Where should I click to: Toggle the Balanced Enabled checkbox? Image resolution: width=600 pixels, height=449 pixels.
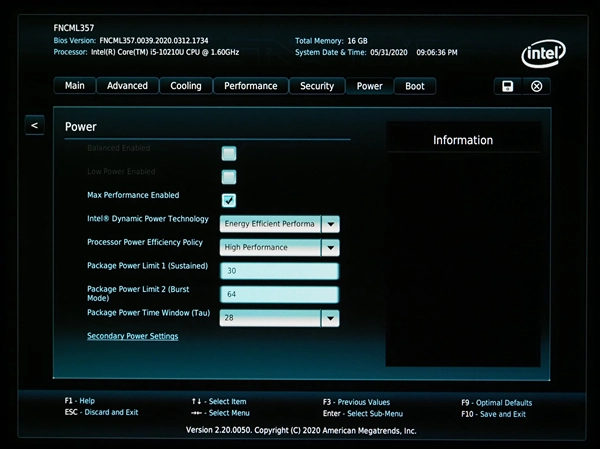point(229,153)
